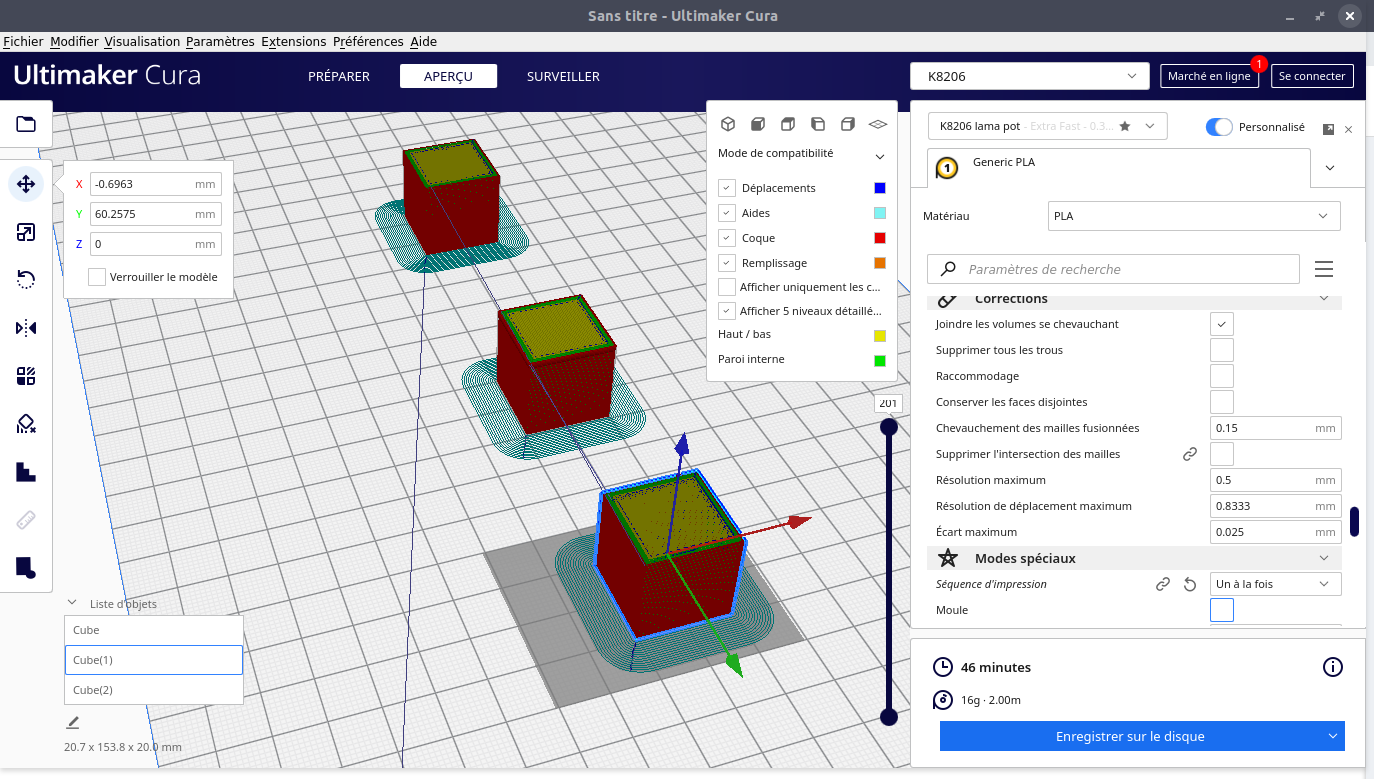
Task: Uncheck Joindre les volumes se chevauchant
Action: [x=1221, y=324]
